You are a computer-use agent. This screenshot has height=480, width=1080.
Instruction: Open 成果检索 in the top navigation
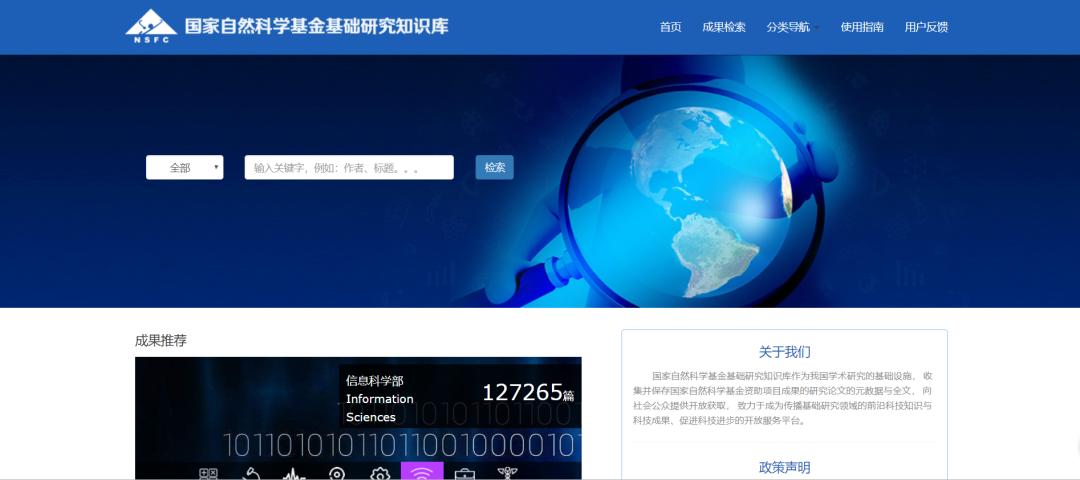[x=724, y=27]
